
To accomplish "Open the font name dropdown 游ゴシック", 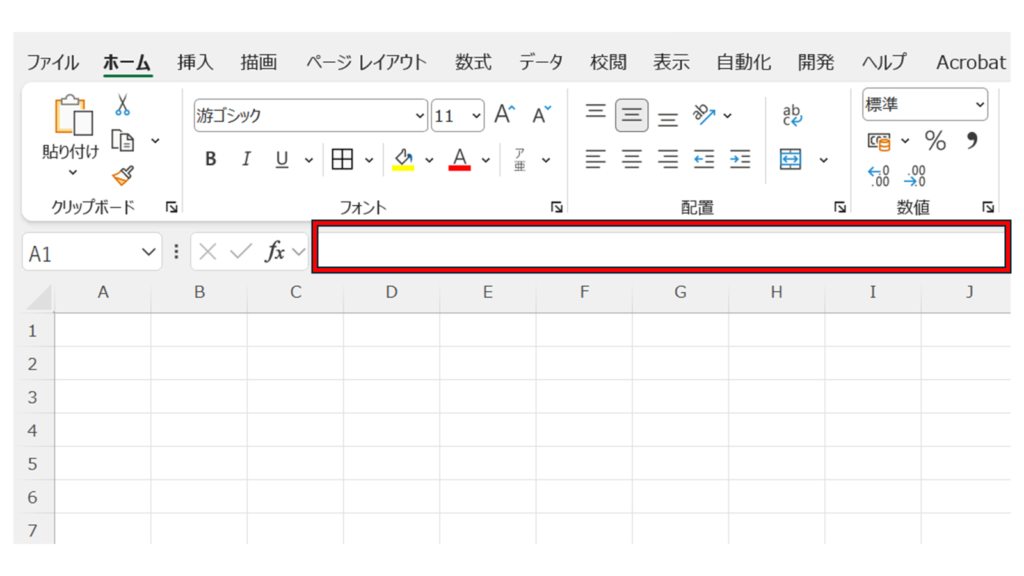I will 310,116.
